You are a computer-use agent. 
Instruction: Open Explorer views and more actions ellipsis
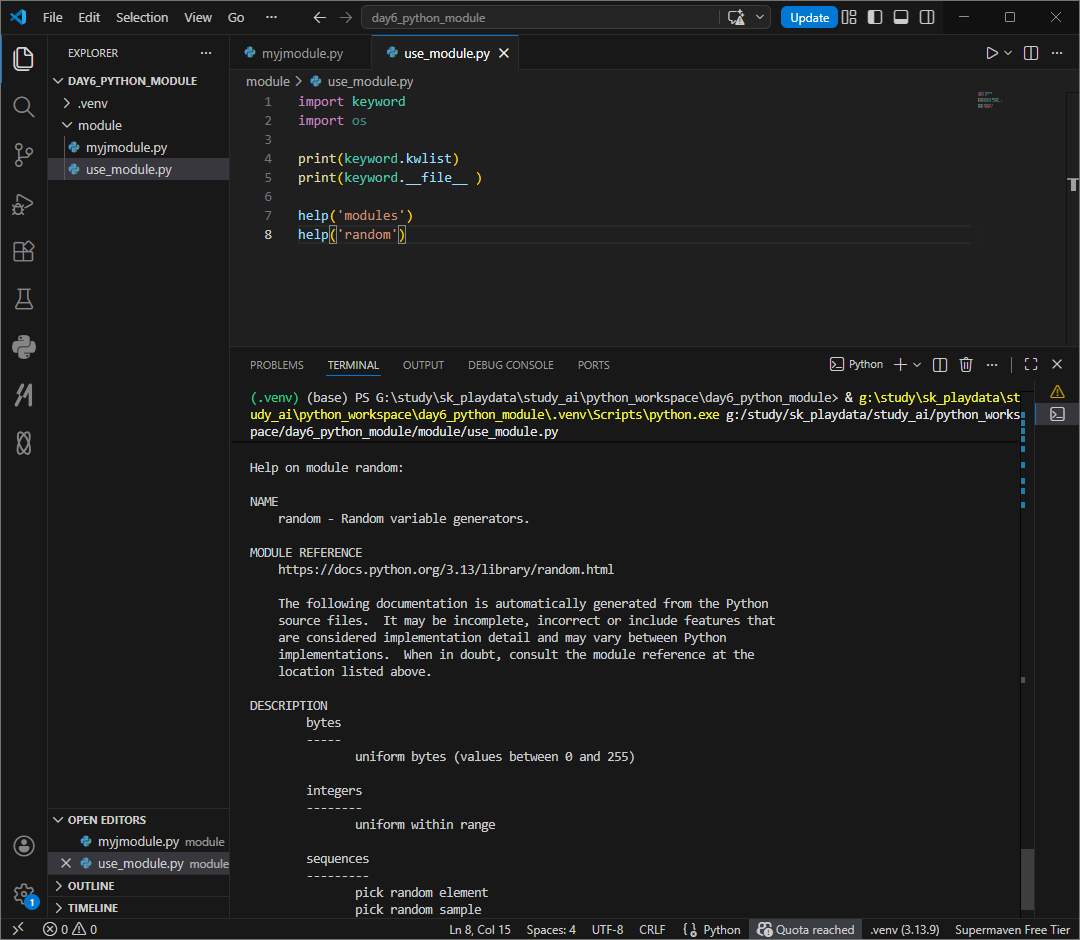pyautogui.click(x=206, y=53)
